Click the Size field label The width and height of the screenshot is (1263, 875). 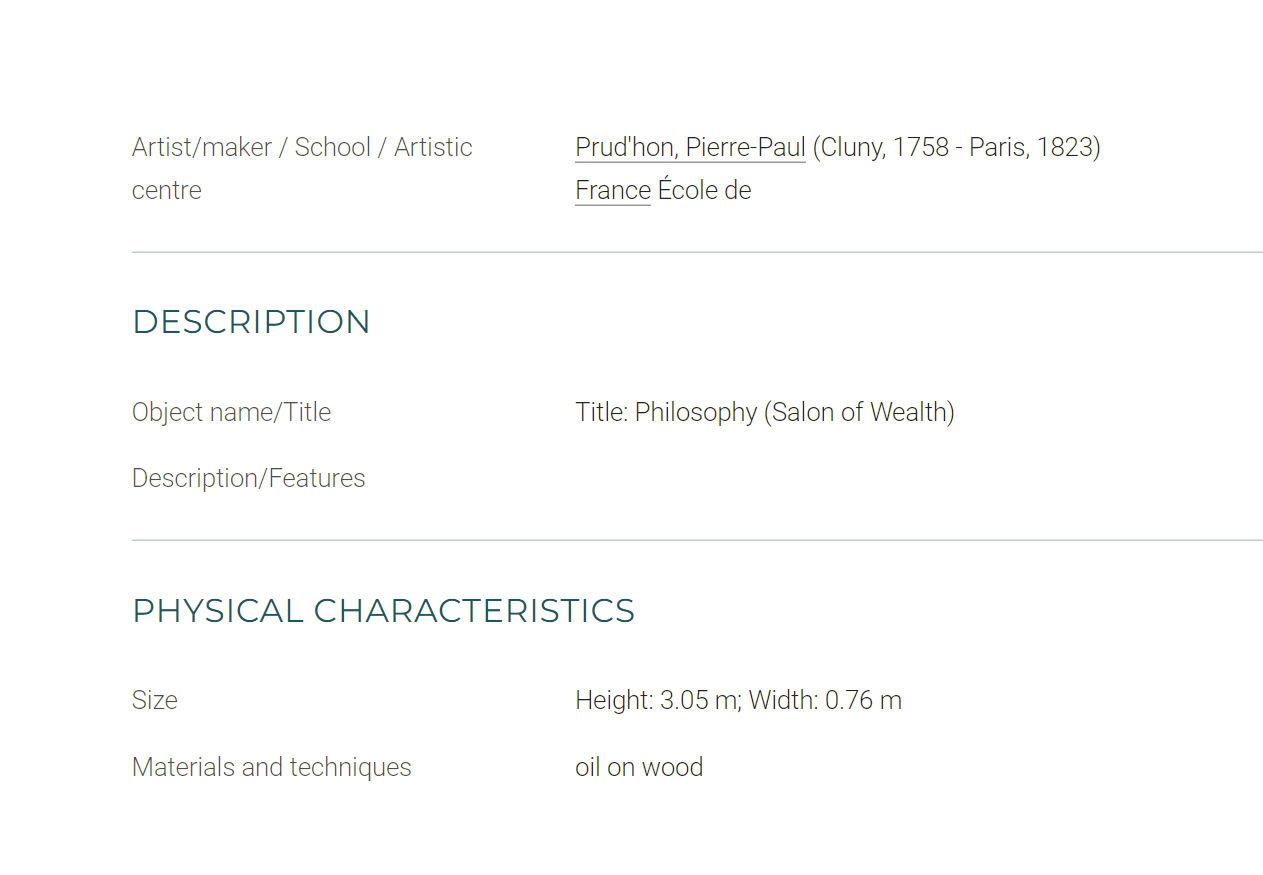click(154, 700)
